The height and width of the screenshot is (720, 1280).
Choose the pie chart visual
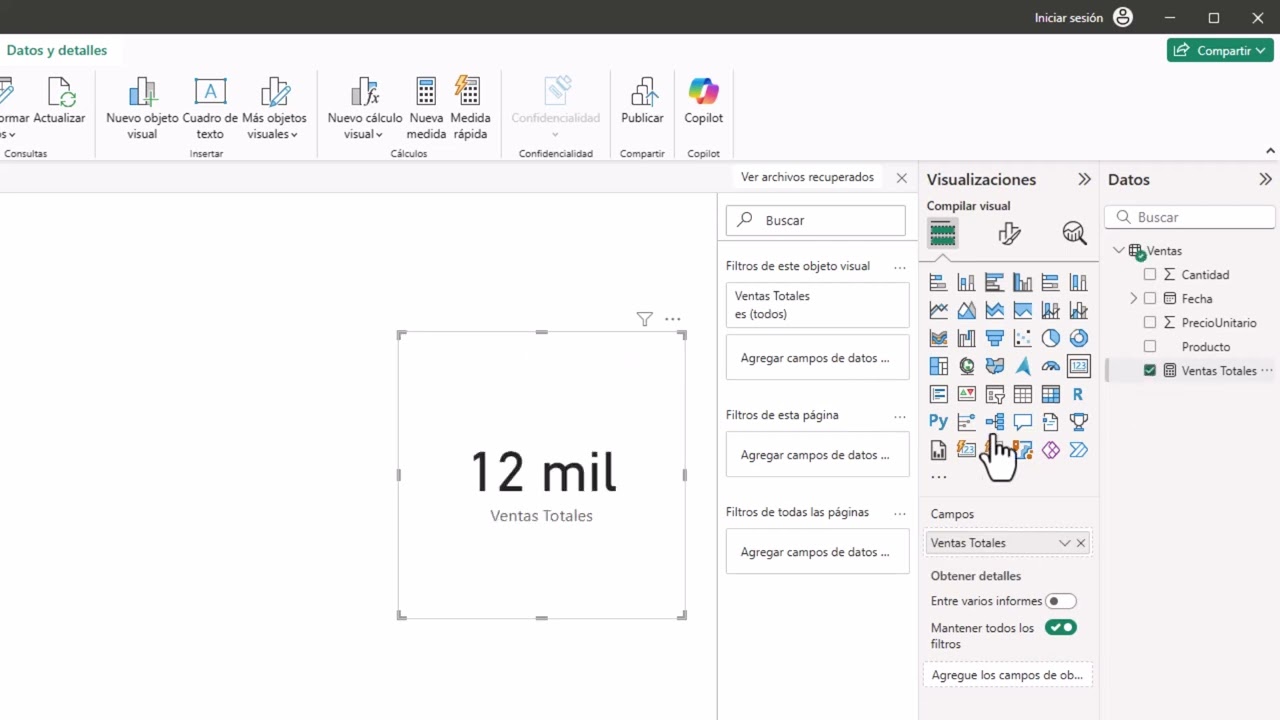coord(1050,338)
